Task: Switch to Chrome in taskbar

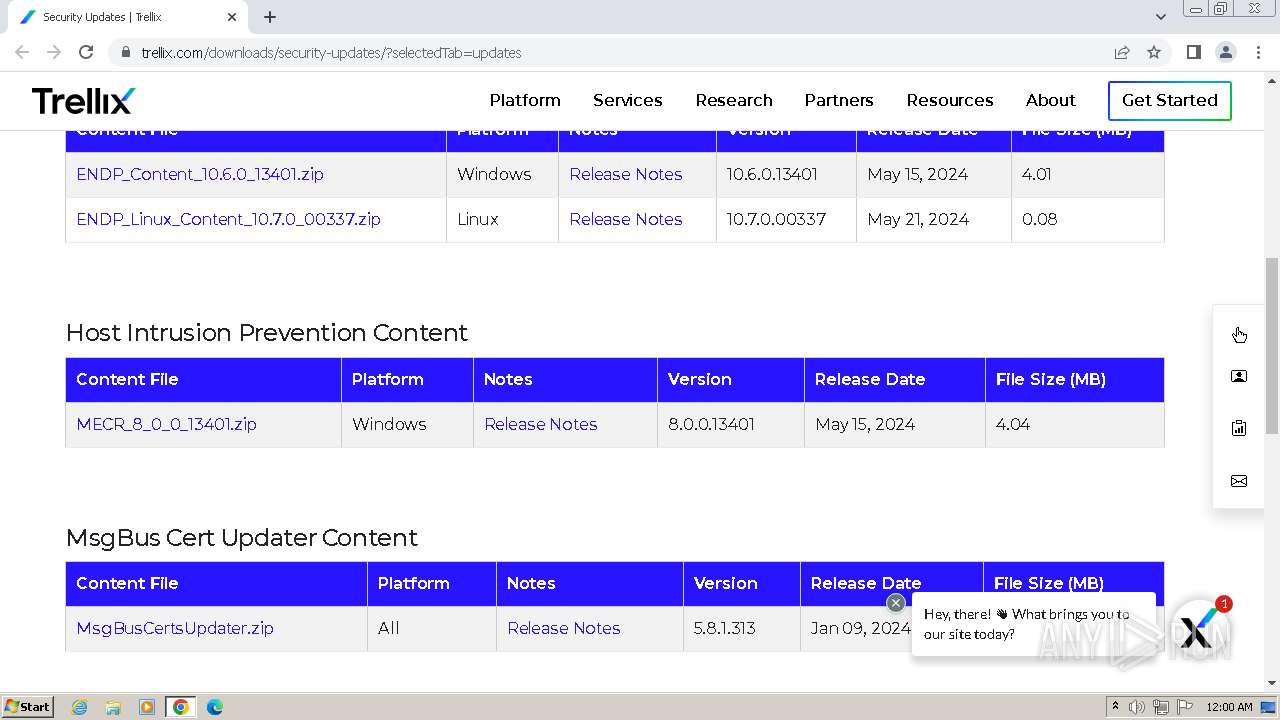Action: [x=181, y=707]
